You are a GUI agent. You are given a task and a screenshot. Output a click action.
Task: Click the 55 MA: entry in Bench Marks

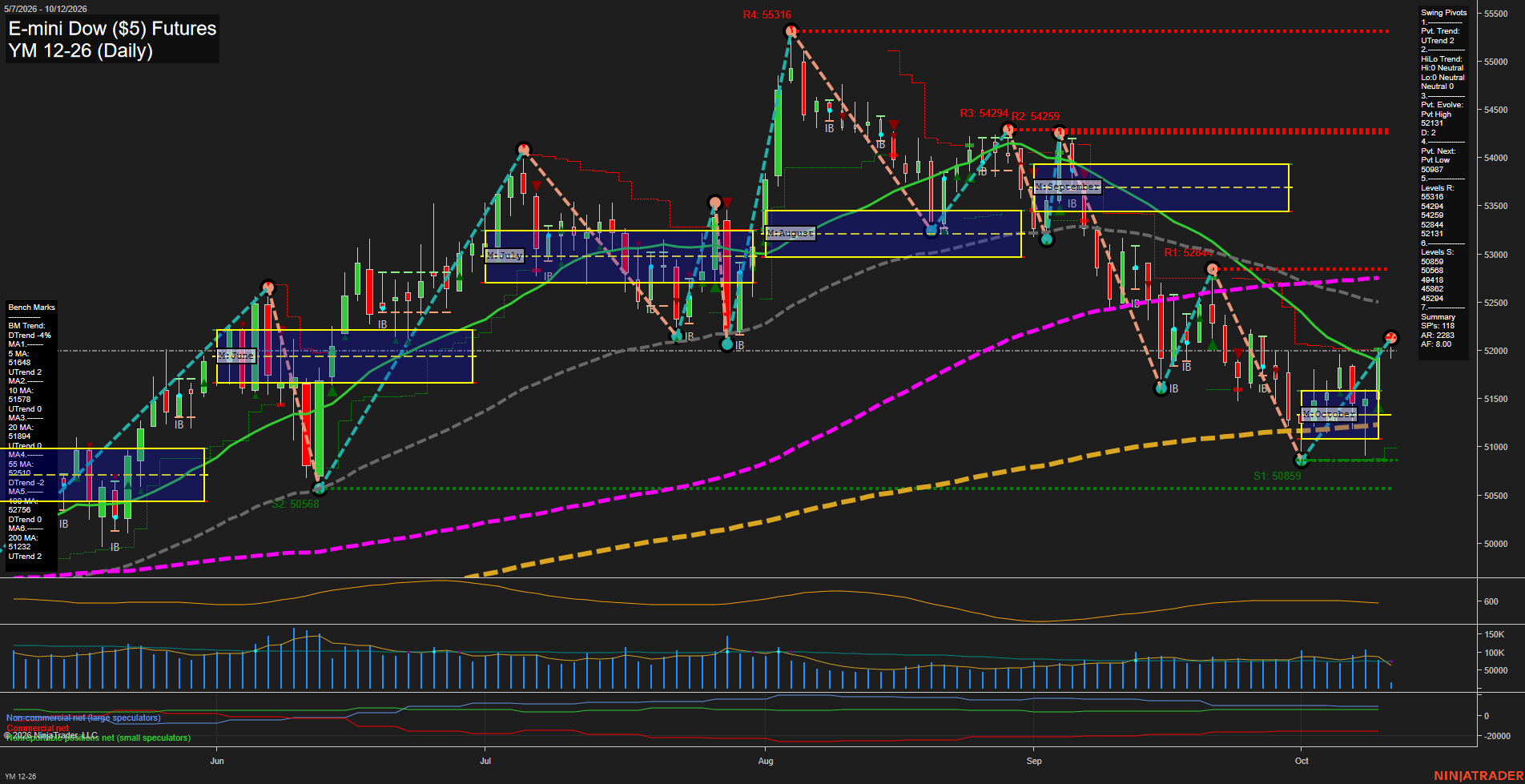21,464
